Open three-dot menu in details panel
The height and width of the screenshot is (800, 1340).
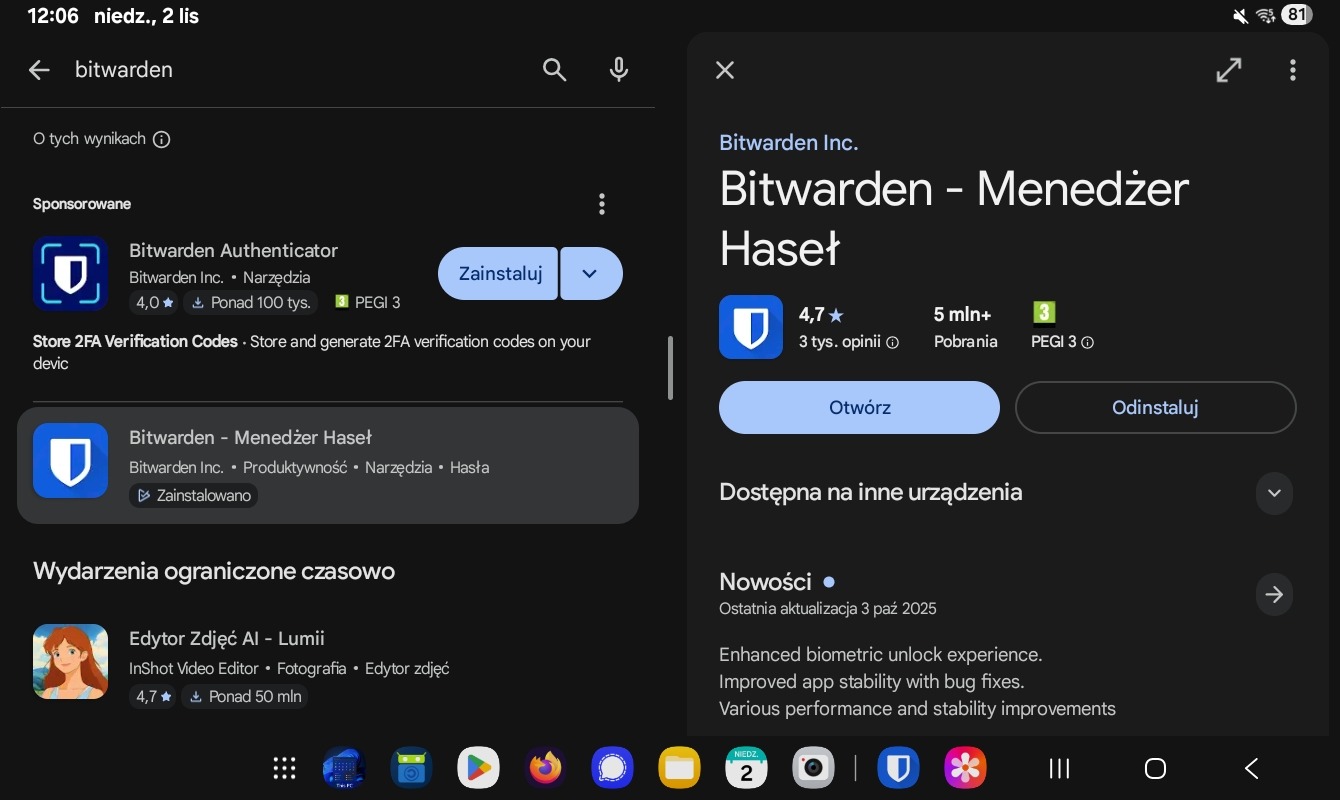point(1292,69)
